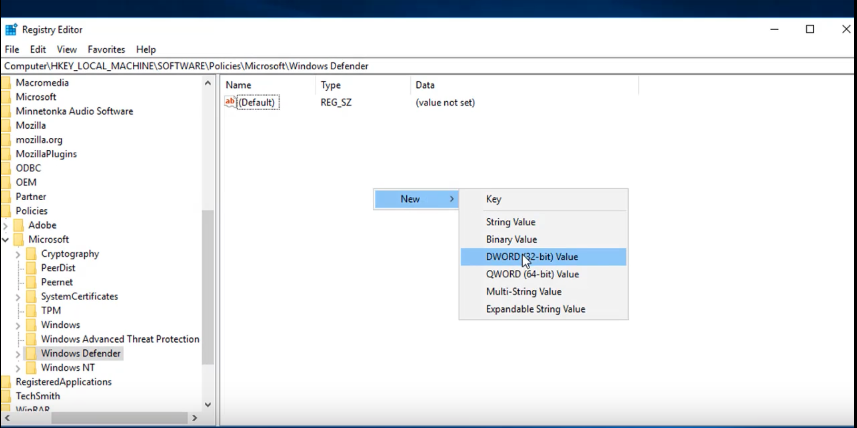857x428 pixels.
Task: Click the Cryptography folder icon
Action: [x=31, y=254]
